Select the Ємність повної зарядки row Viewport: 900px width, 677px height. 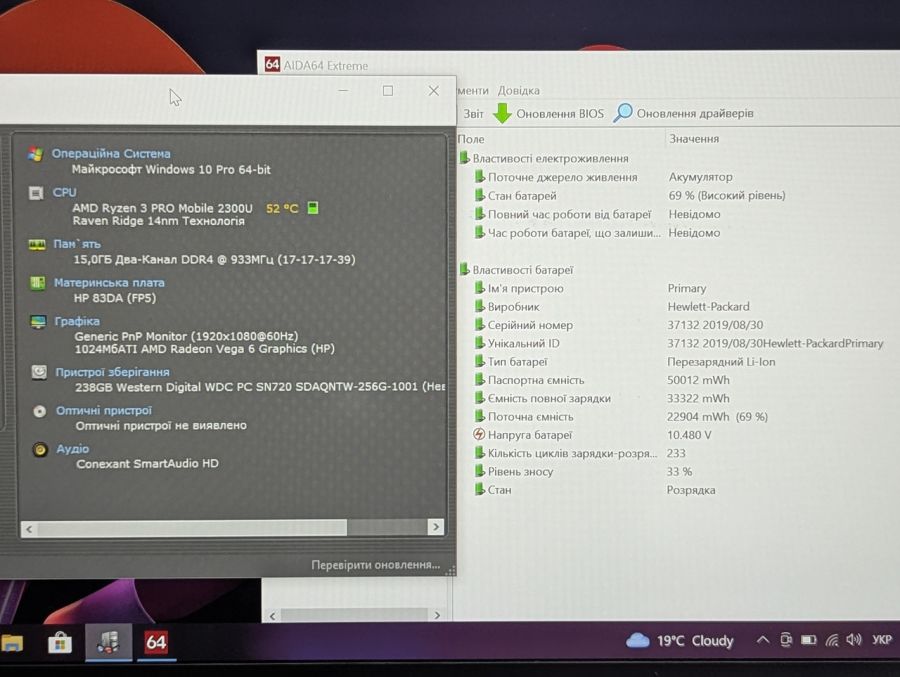click(x=678, y=399)
